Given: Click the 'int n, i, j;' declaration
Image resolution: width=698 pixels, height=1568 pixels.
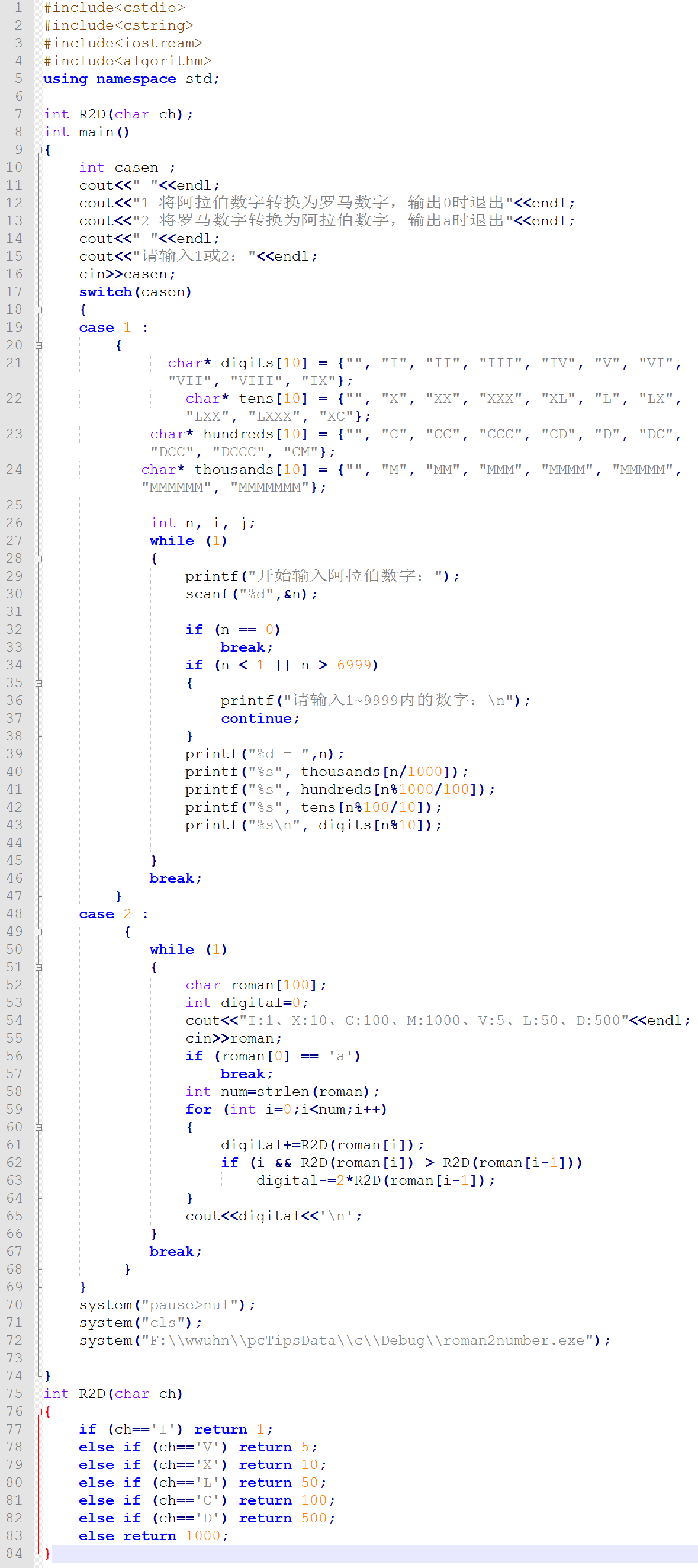Looking at the screenshot, I should tap(202, 523).
